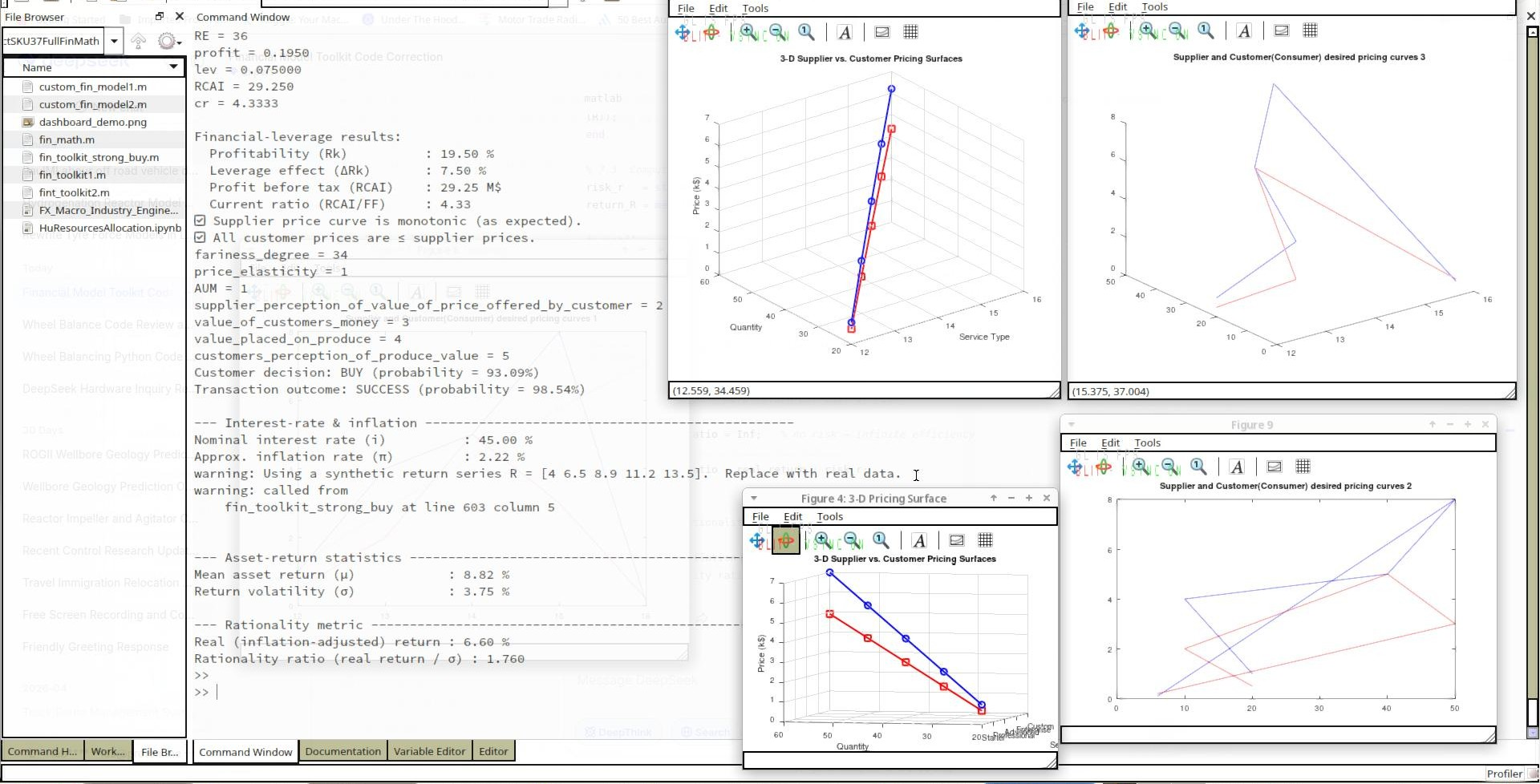Image resolution: width=1540 pixels, height=784 pixels.
Task: Toggle grid icon in Figure 4 toolbar
Action: [x=986, y=541]
